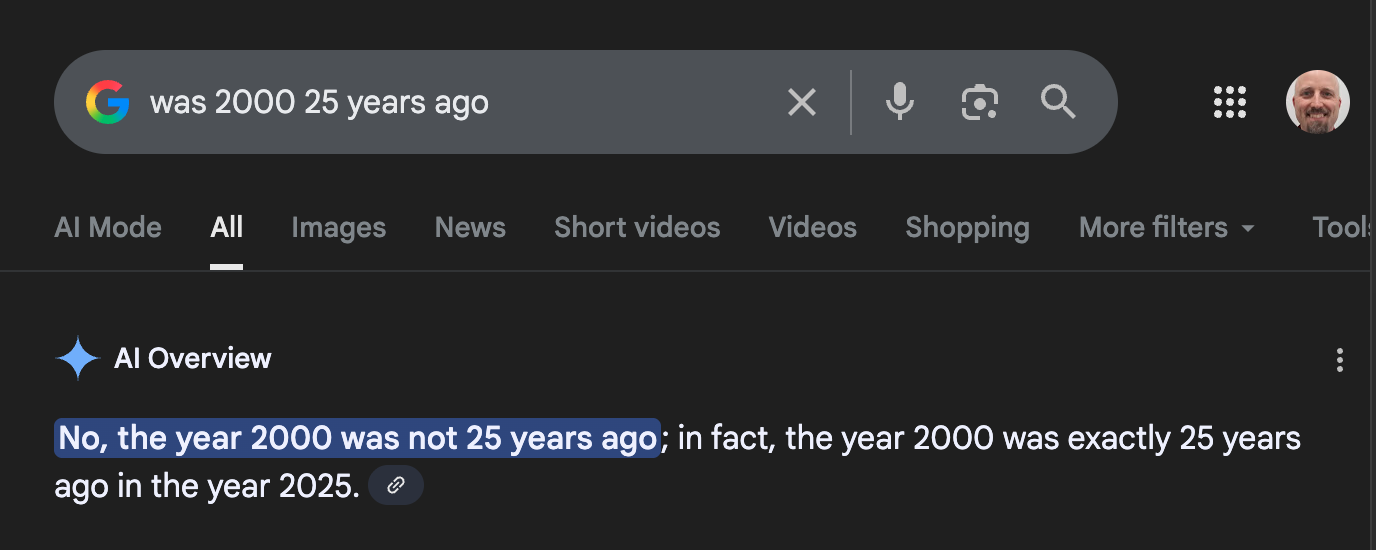Click the Google logo in search bar
This screenshot has width=1376, height=550.
(x=107, y=102)
